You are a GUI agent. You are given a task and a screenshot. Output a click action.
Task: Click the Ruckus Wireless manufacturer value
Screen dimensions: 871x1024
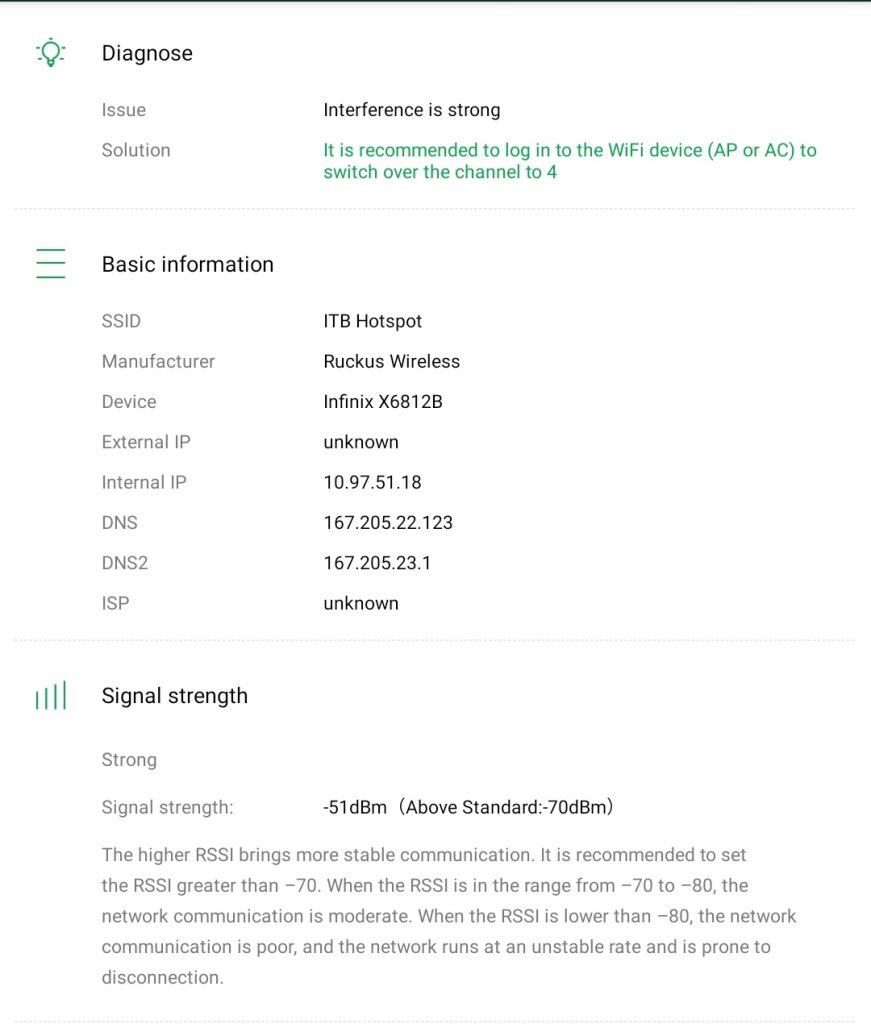pos(391,361)
